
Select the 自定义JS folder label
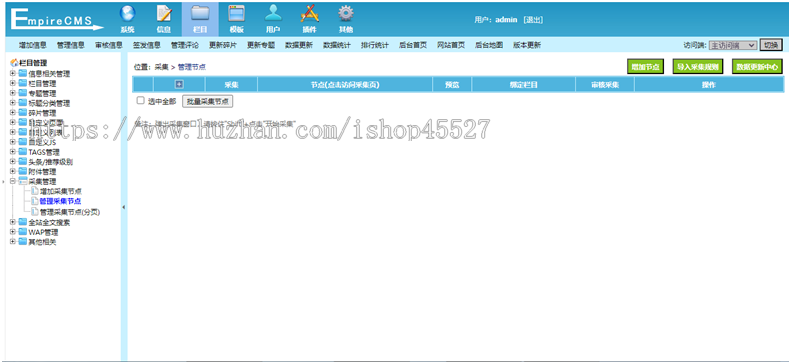pos(42,142)
